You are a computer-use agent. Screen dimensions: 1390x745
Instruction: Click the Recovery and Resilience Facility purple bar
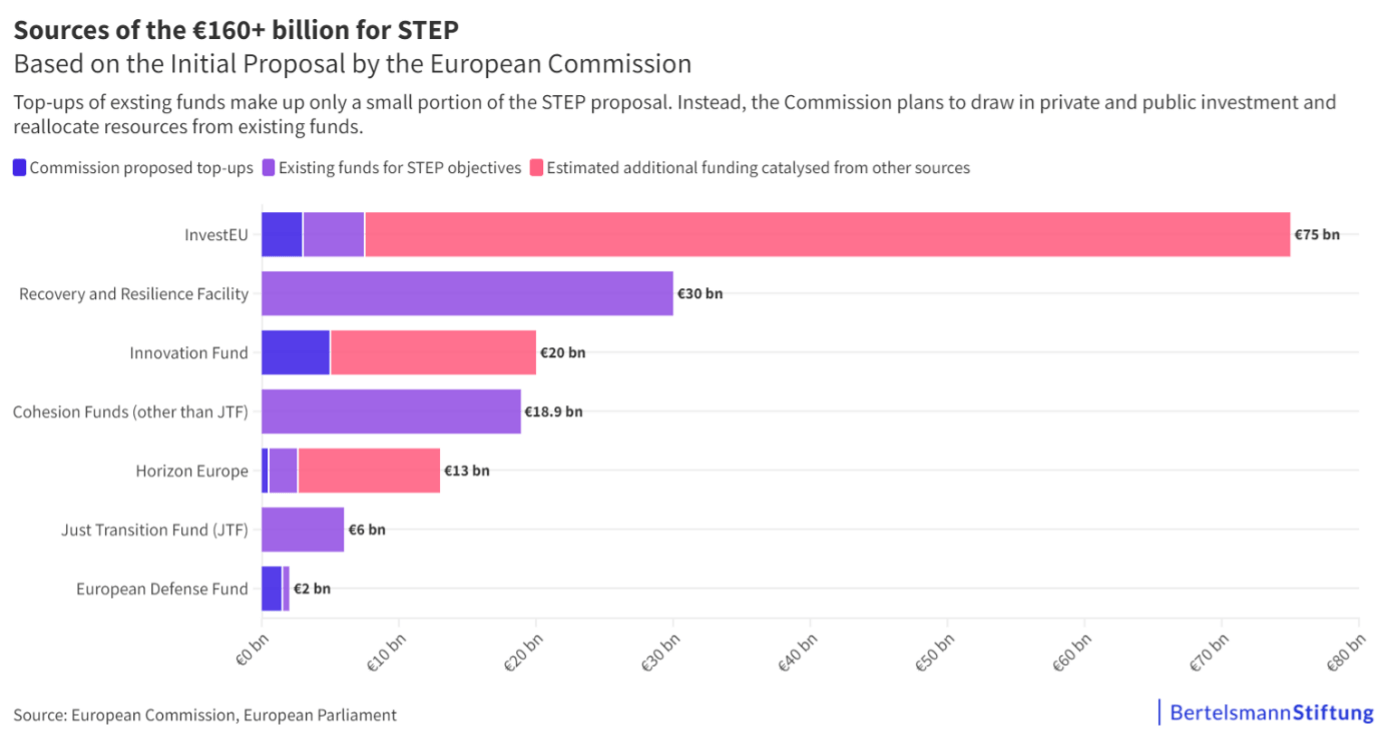[467, 294]
